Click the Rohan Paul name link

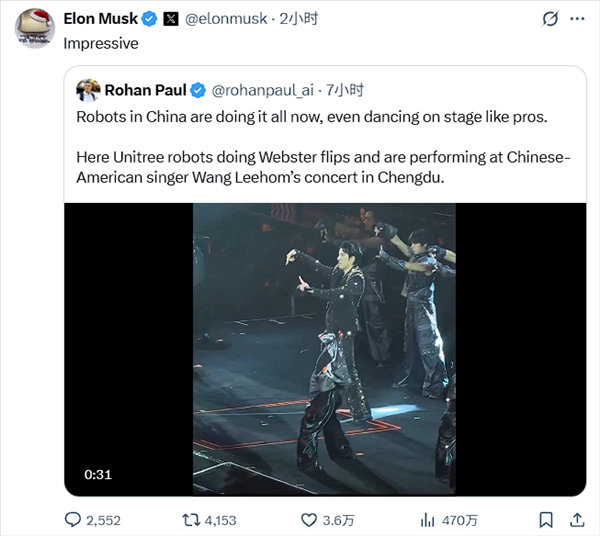pos(145,90)
